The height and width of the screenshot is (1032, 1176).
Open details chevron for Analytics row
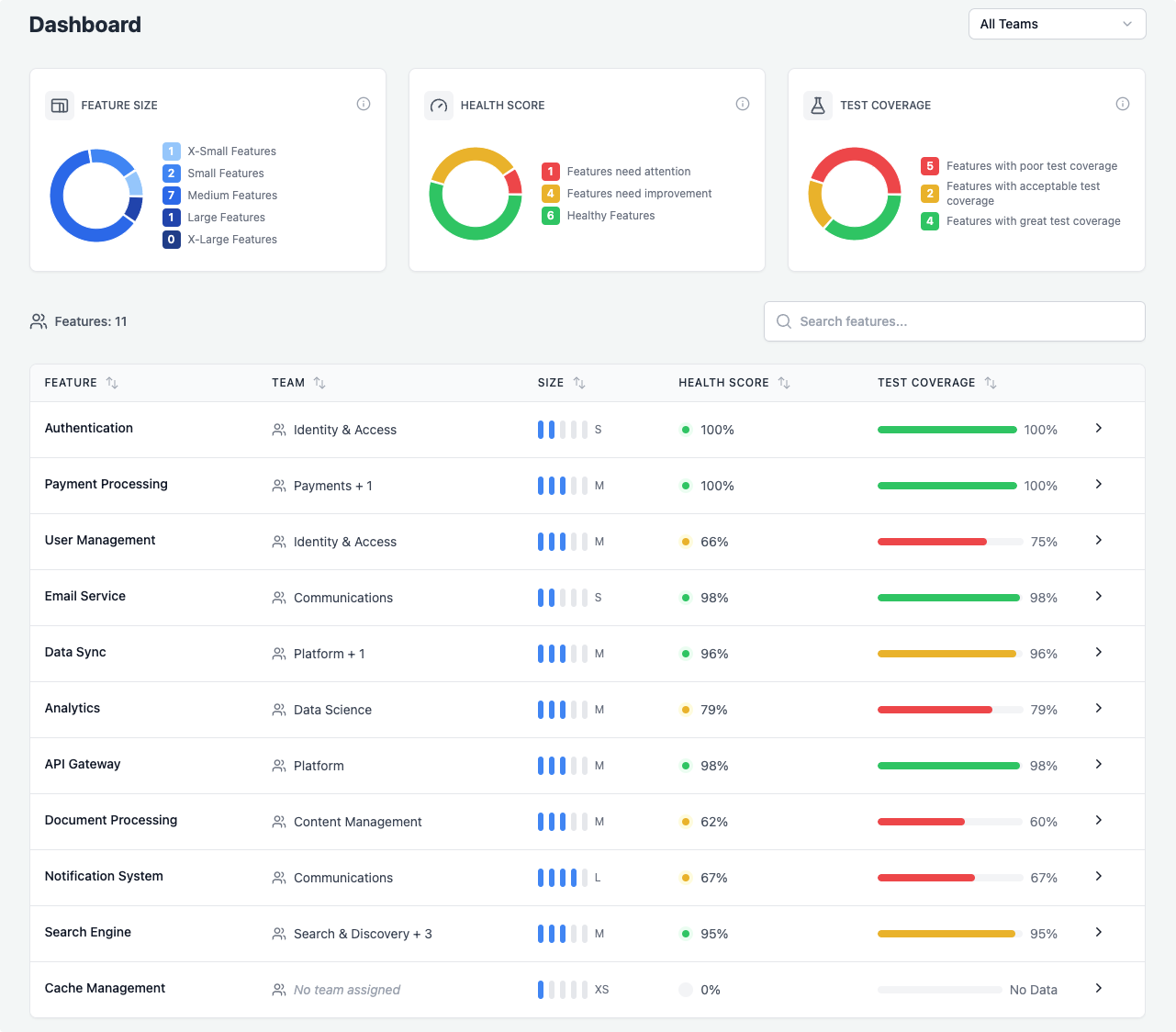pos(1098,709)
